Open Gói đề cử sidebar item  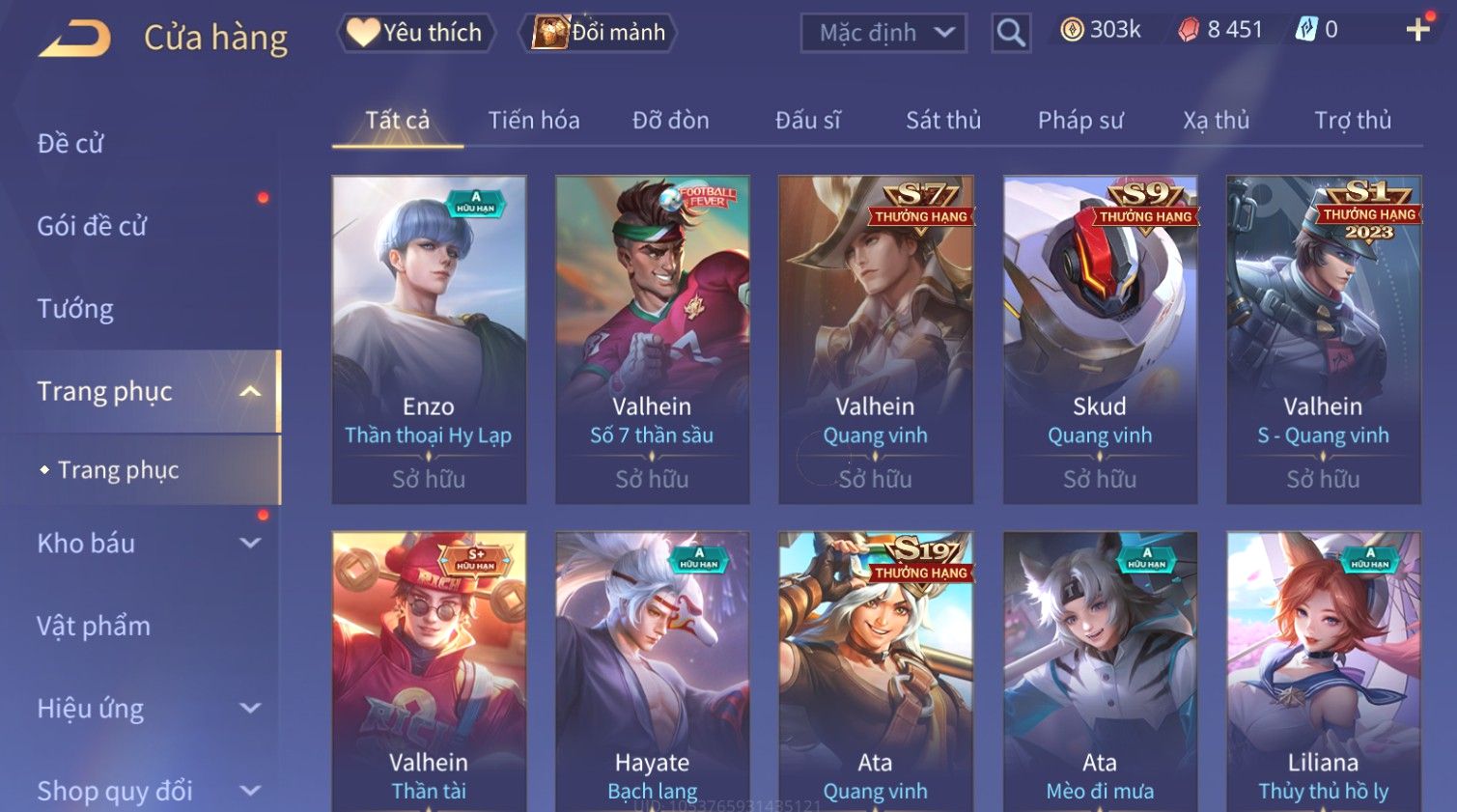pos(92,226)
